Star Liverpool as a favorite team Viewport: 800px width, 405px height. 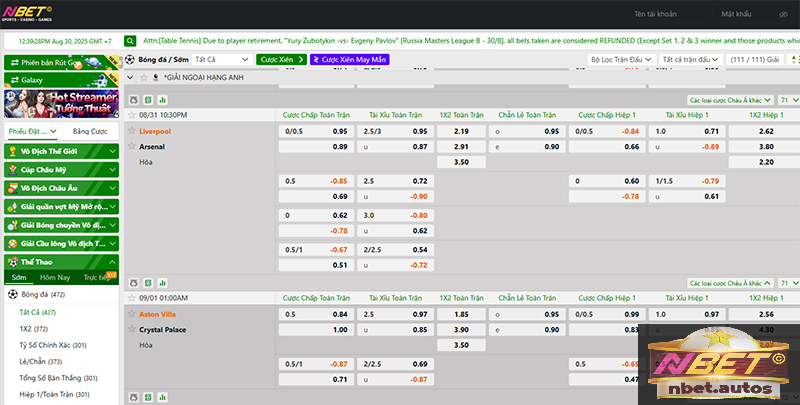tap(132, 131)
